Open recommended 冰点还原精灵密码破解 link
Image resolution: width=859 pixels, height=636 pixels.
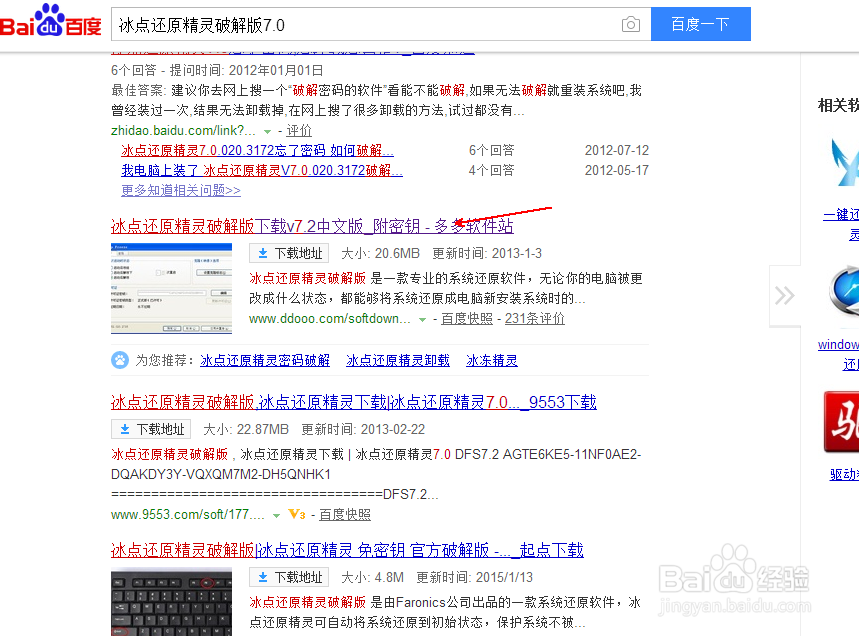click(x=265, y=360)
